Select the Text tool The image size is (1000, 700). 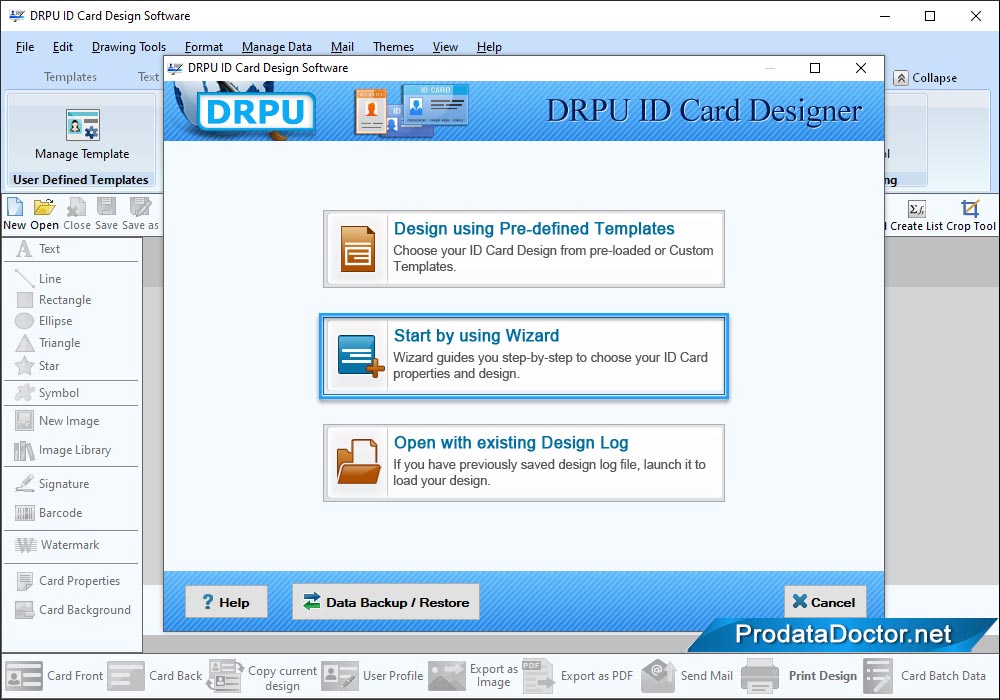coord(38,249)
